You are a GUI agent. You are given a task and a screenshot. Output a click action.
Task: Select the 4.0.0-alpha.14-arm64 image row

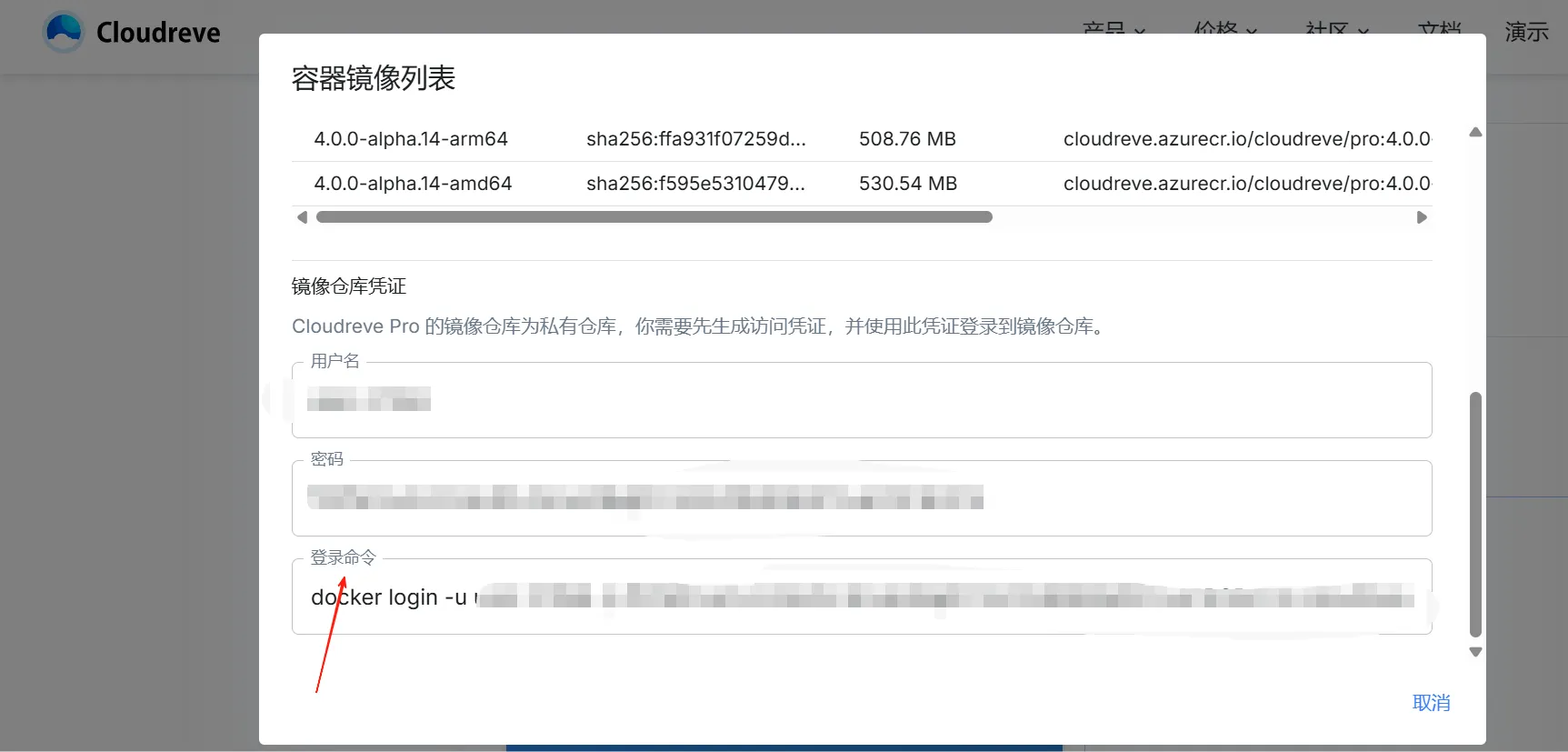click(x=411, y=139)
